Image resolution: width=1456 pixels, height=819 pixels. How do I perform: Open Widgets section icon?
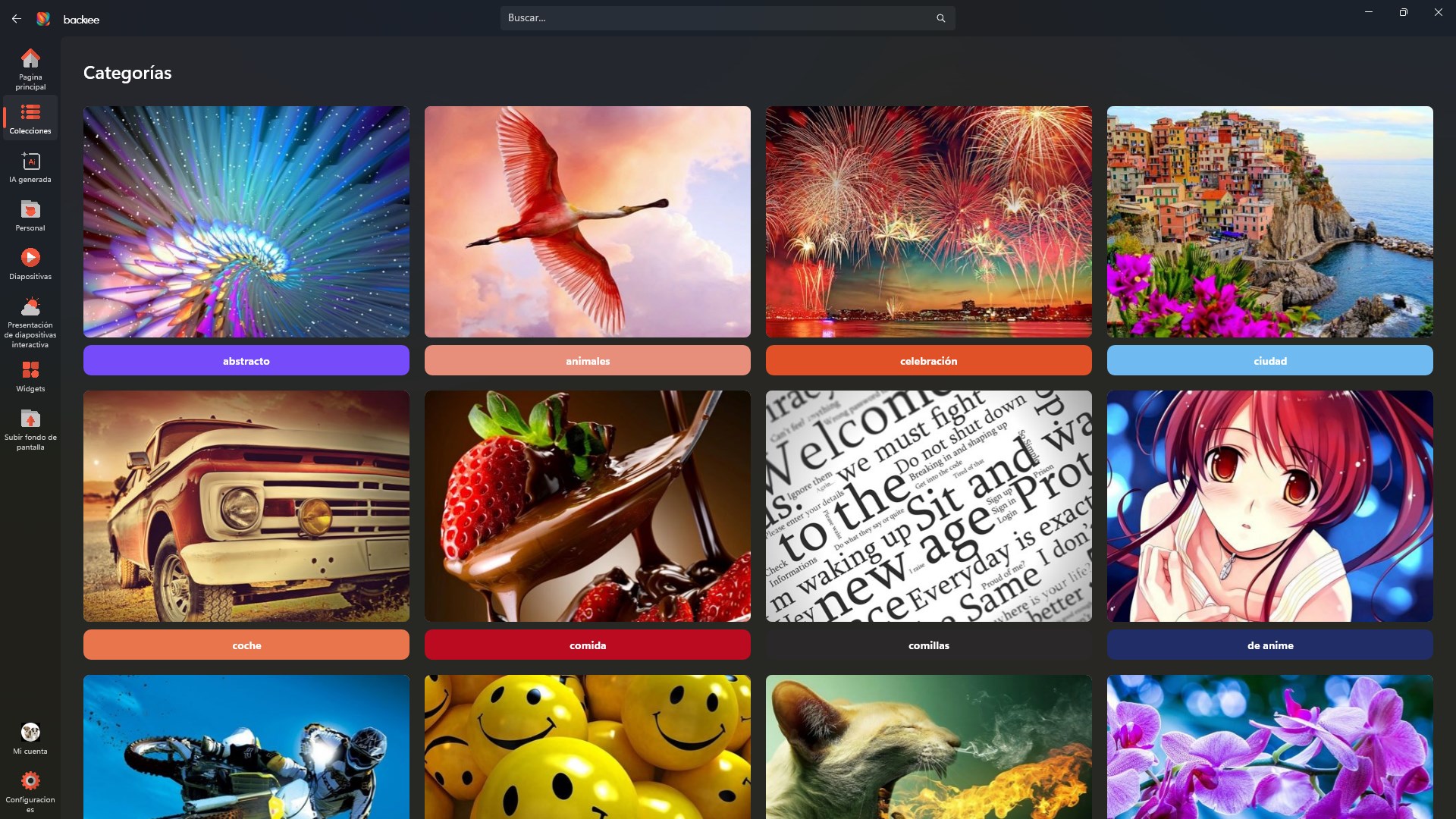(30, 371)
